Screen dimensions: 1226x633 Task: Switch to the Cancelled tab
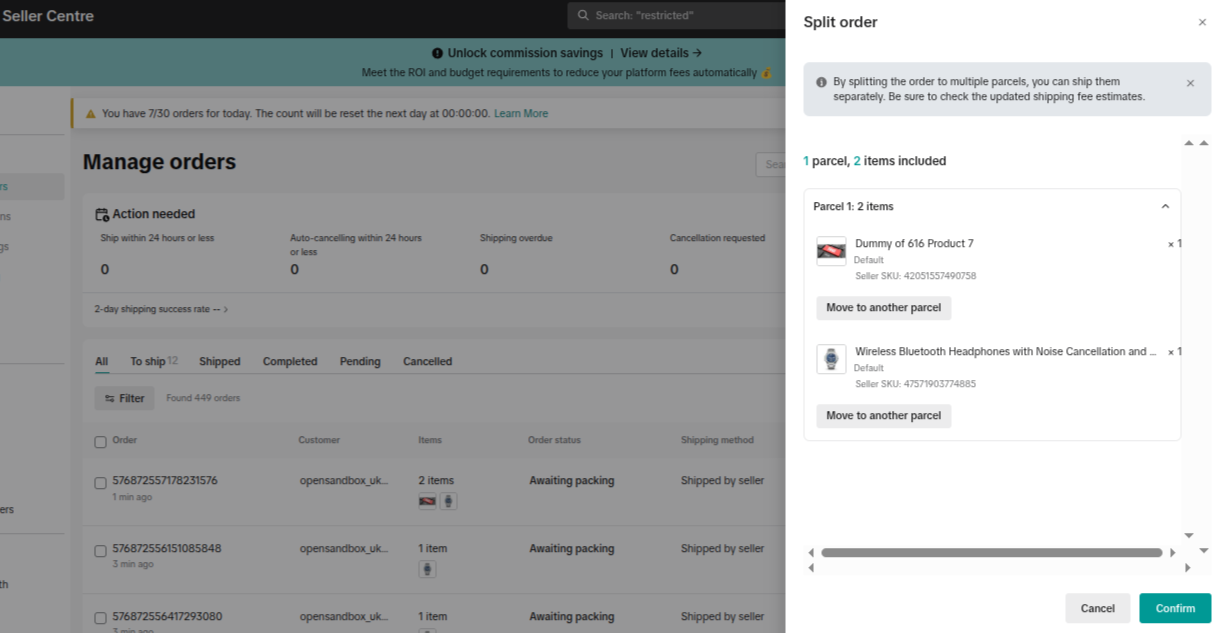pos(427,362)
